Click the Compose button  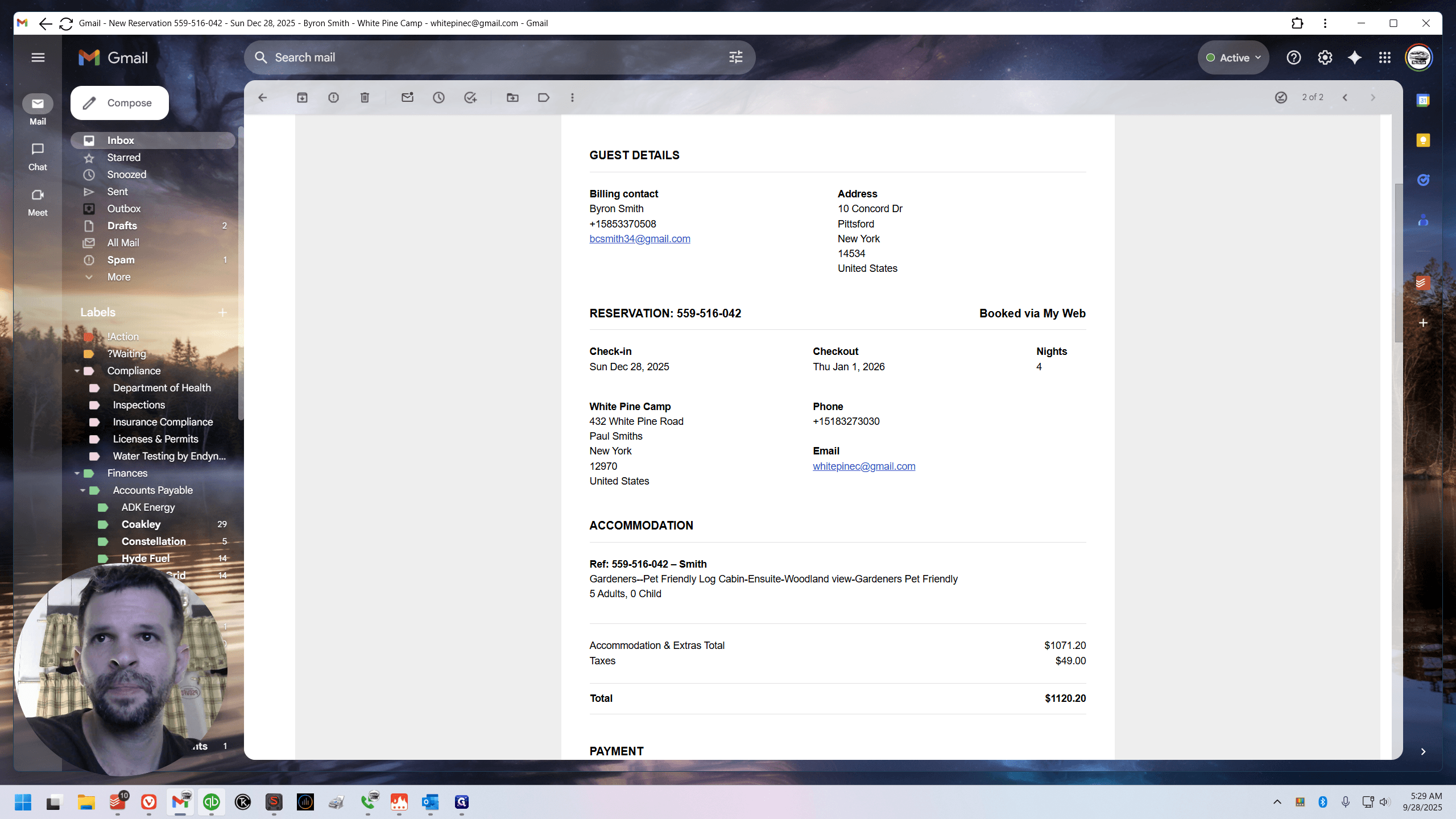[119, 103]
